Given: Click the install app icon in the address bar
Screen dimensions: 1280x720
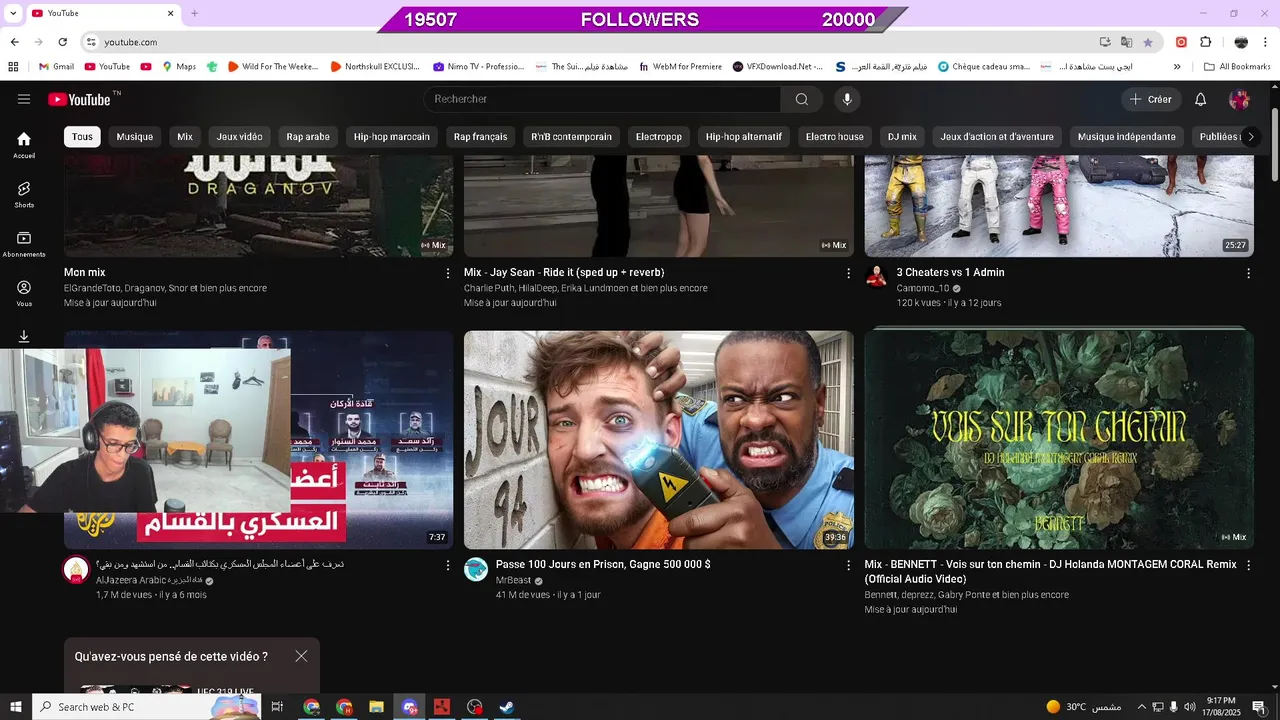Looking at the screenshot, I should click(1105, 42).
